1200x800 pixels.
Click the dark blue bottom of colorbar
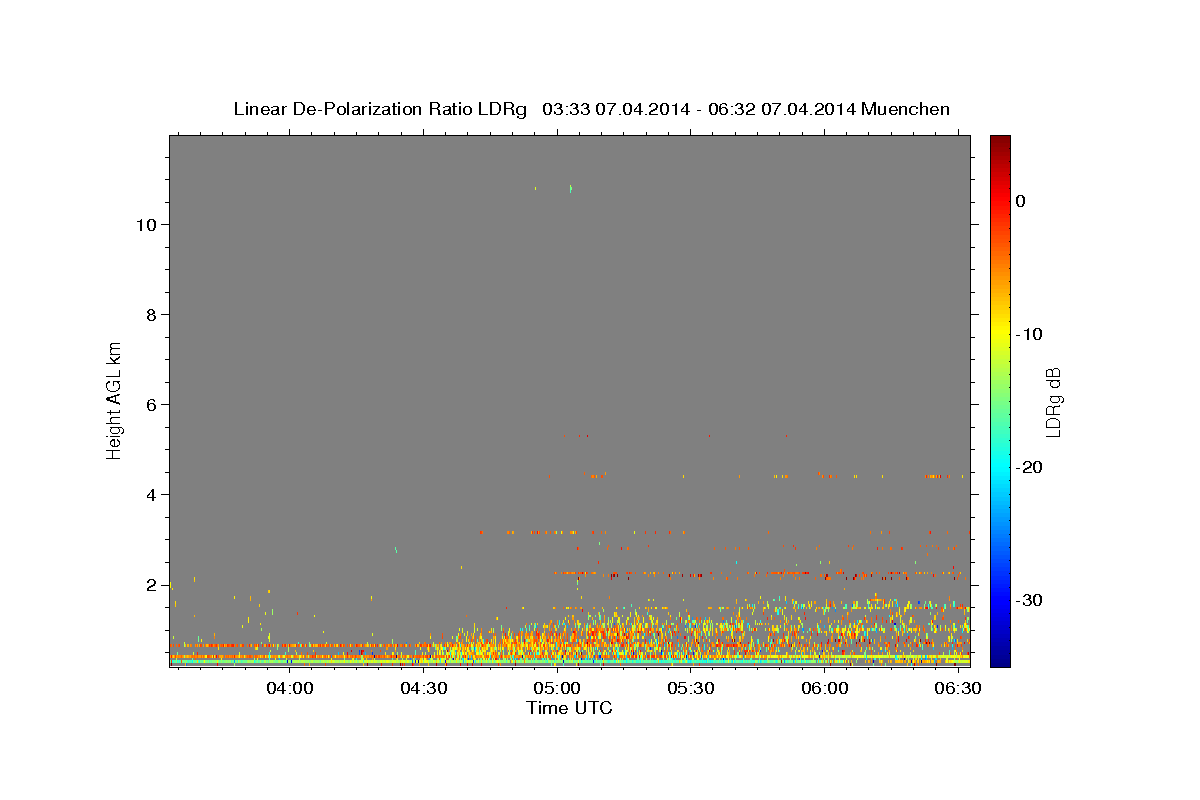[x=1000, y=658]
